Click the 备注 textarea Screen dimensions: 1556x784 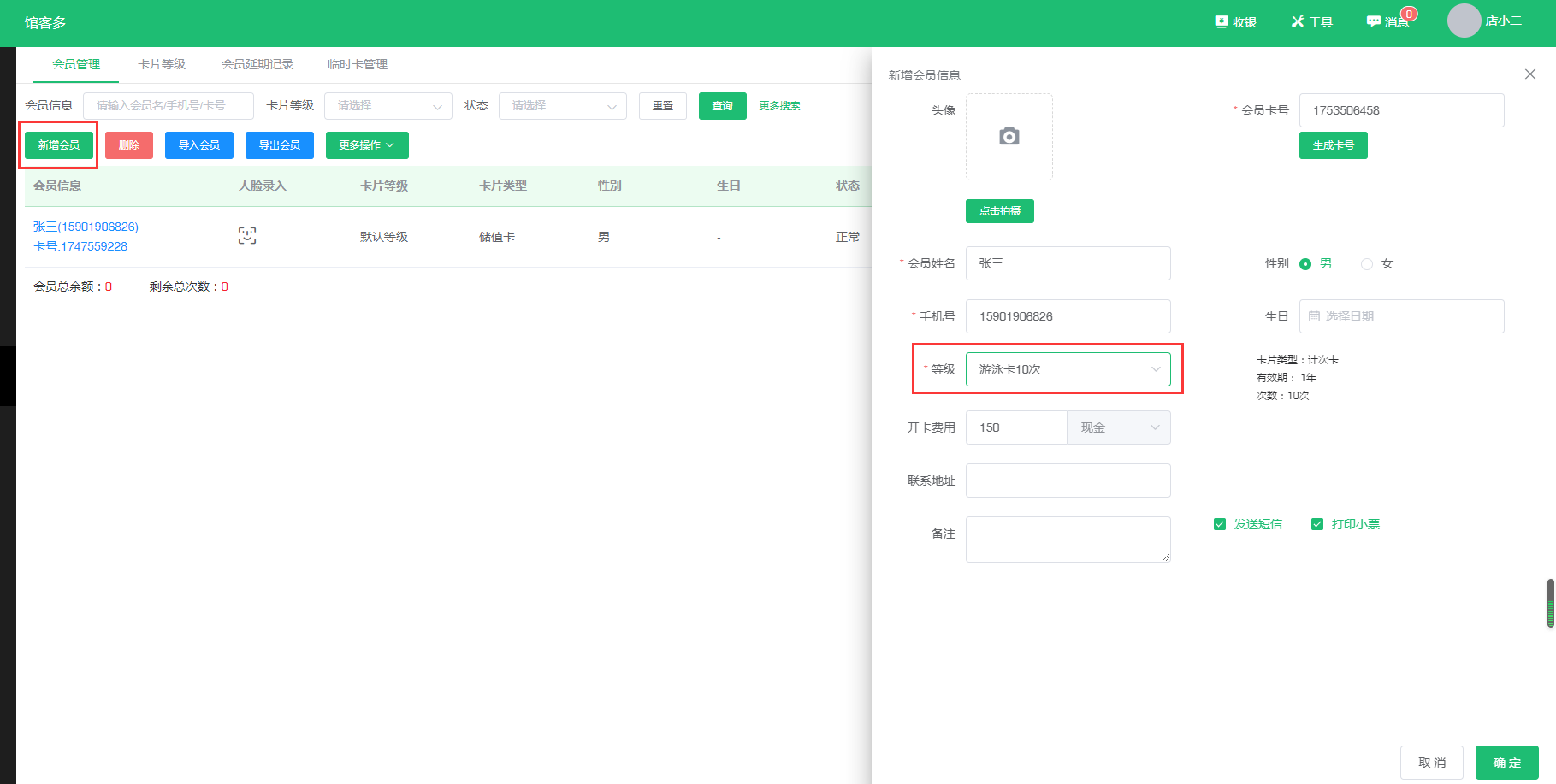[x=1068, y=539]
